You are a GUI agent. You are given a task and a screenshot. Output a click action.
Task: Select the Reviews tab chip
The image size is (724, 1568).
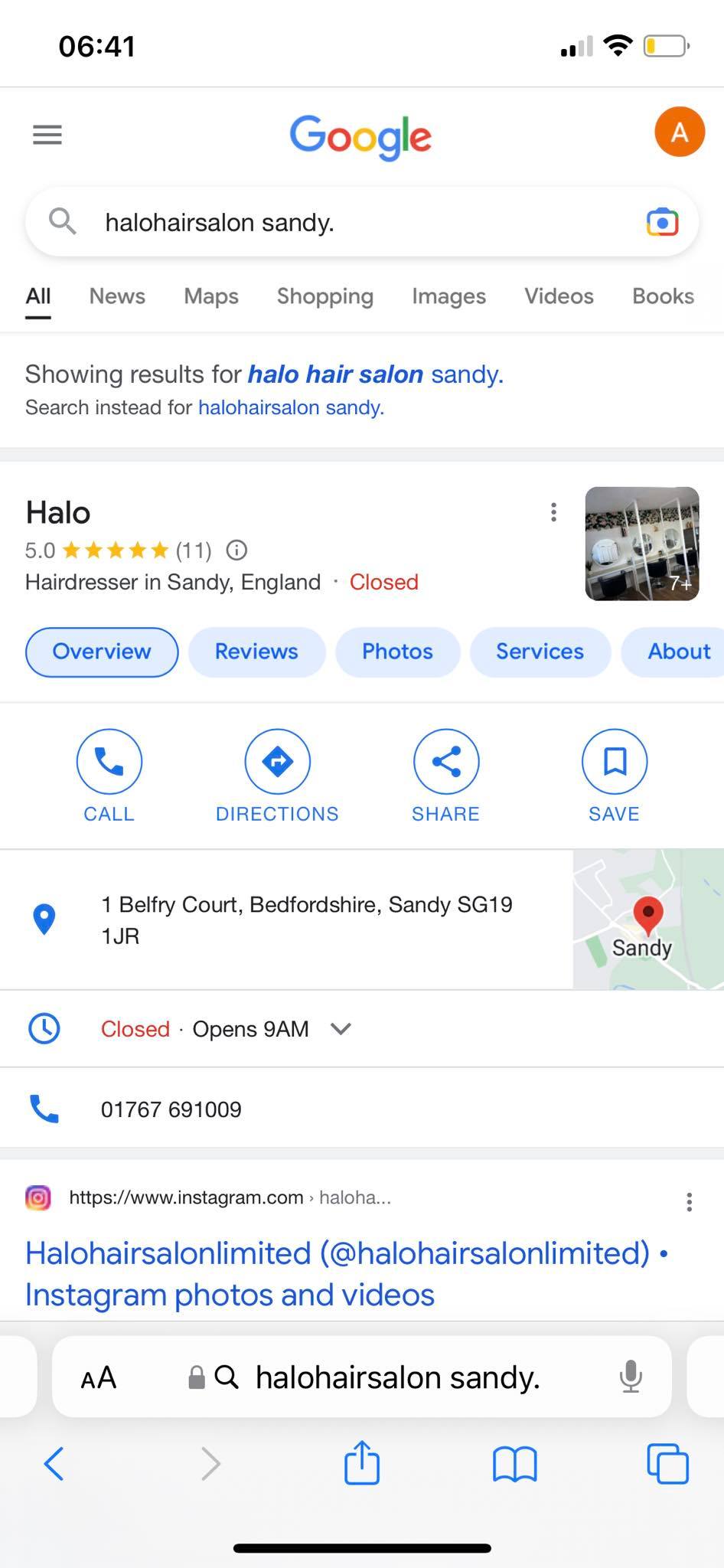click(x=256, y=652)
